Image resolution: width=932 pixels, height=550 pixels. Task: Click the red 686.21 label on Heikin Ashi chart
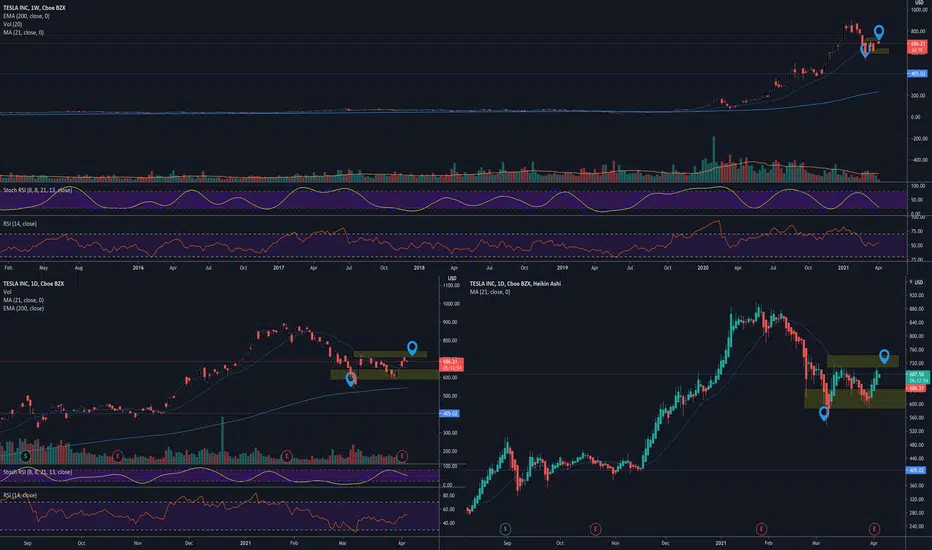(x=917, y=388)
